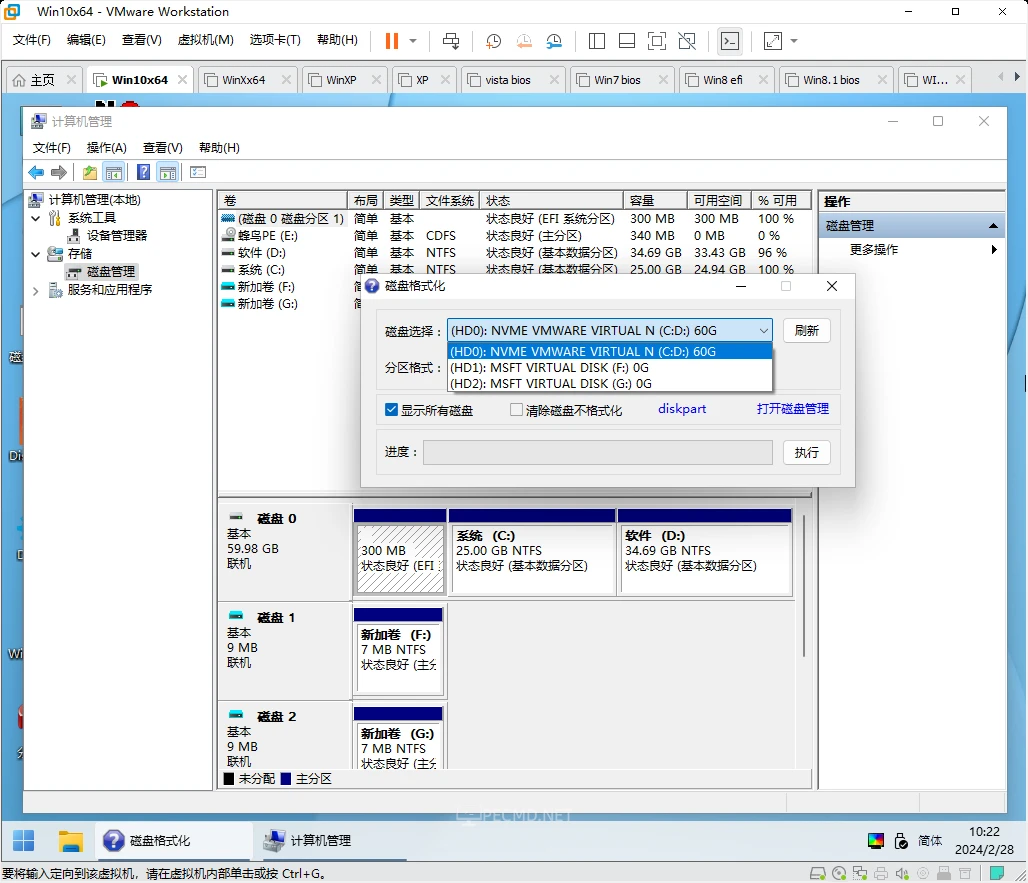The width and height of the screenshot is (1028, 883).
Task: Toggle show/hide console tree icon
Action: 113,172
